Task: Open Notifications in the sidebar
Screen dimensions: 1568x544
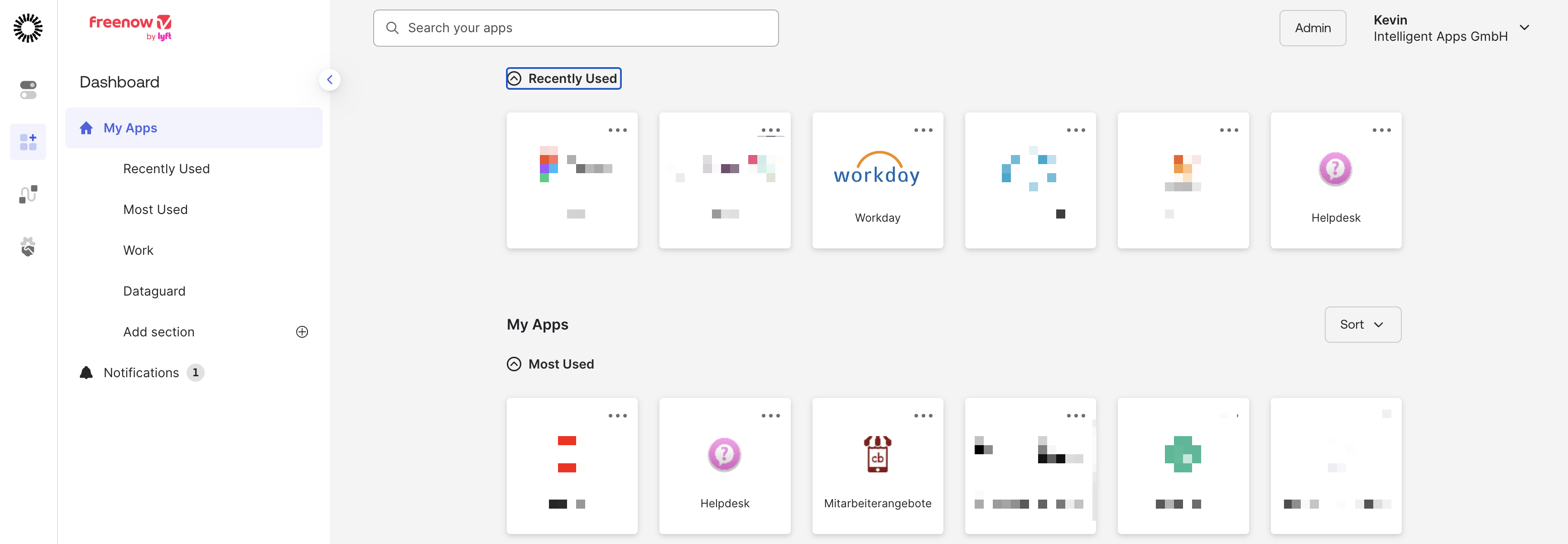Action: click(x=141, y=373)
